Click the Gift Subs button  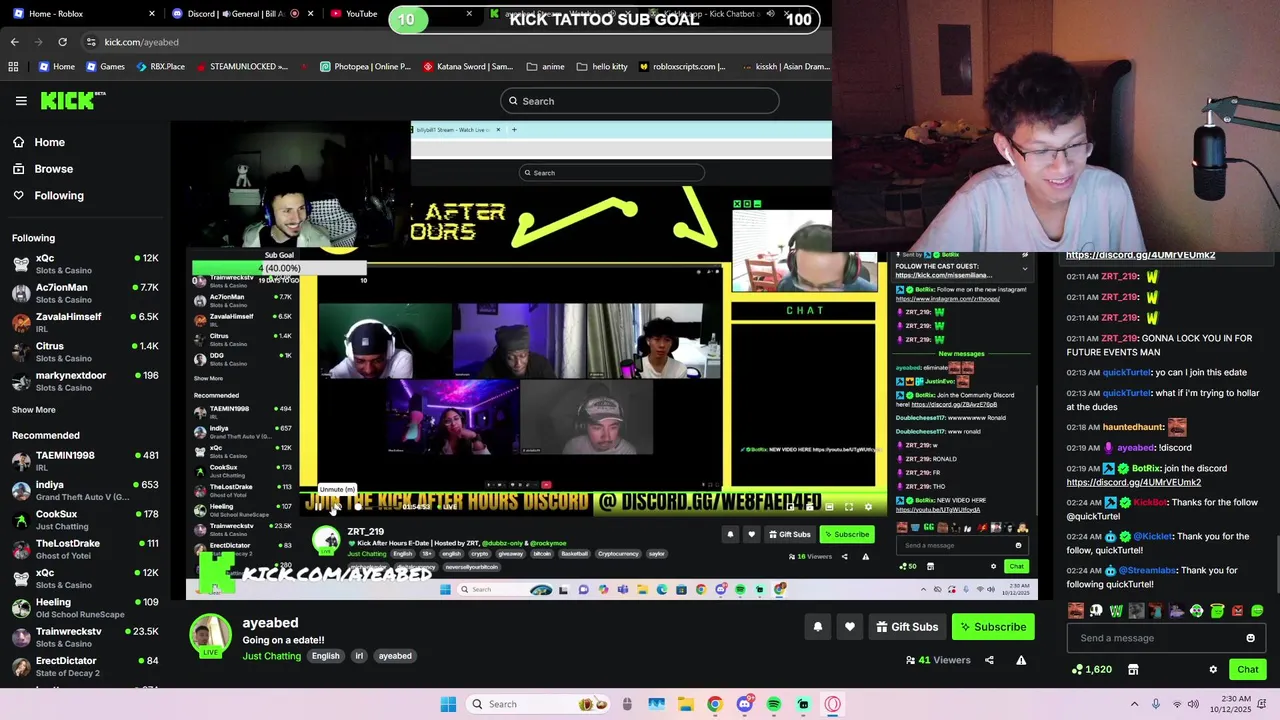click(907, 627)
